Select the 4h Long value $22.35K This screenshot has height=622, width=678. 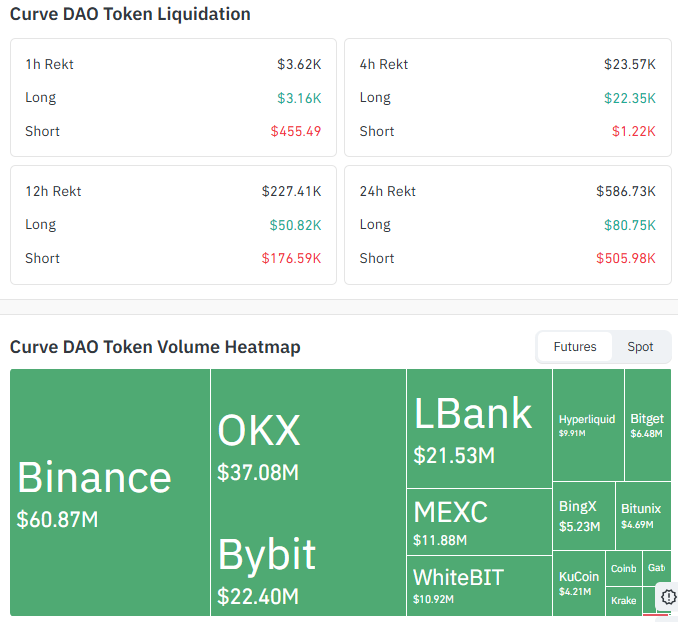(x=630, y=98)
